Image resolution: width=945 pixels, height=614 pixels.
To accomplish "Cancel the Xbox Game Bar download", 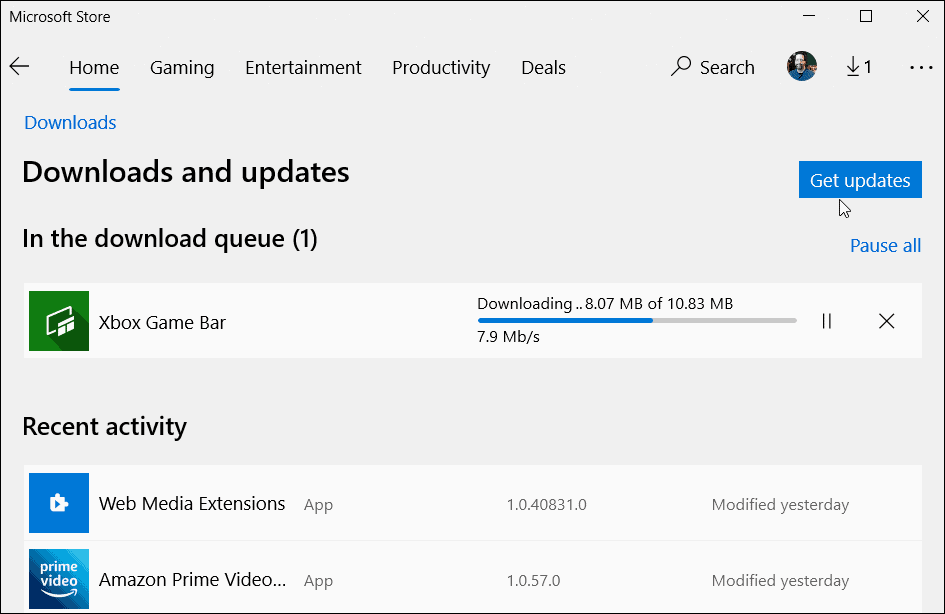I will pos(887,321).
